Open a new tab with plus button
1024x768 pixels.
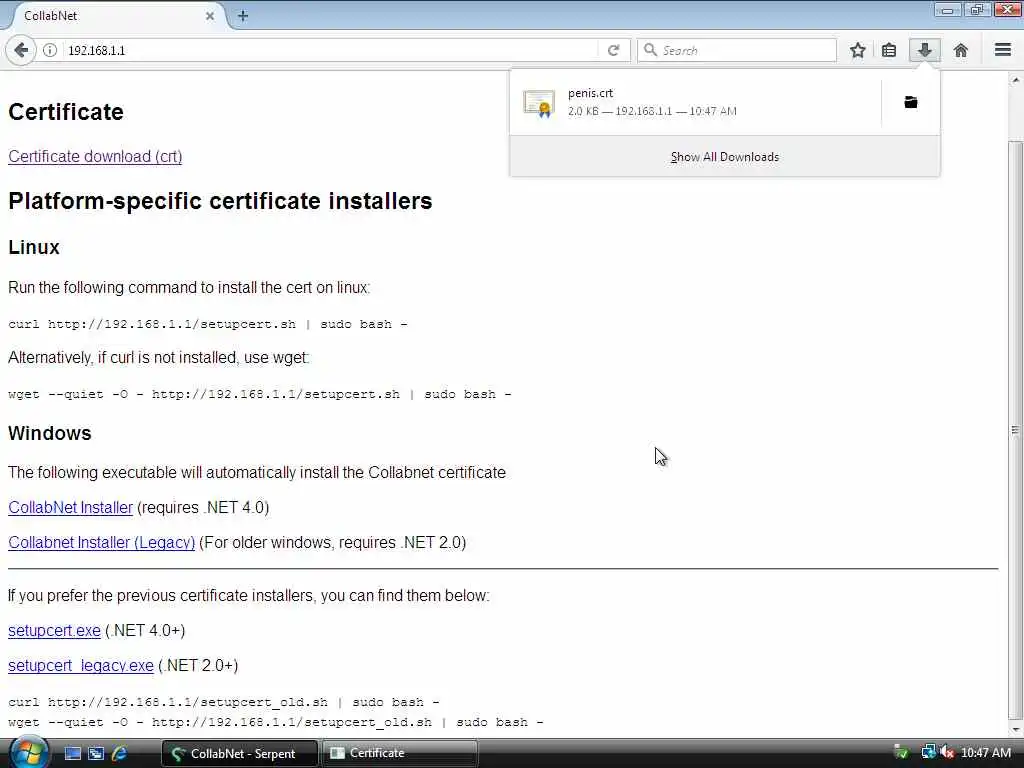242,16
